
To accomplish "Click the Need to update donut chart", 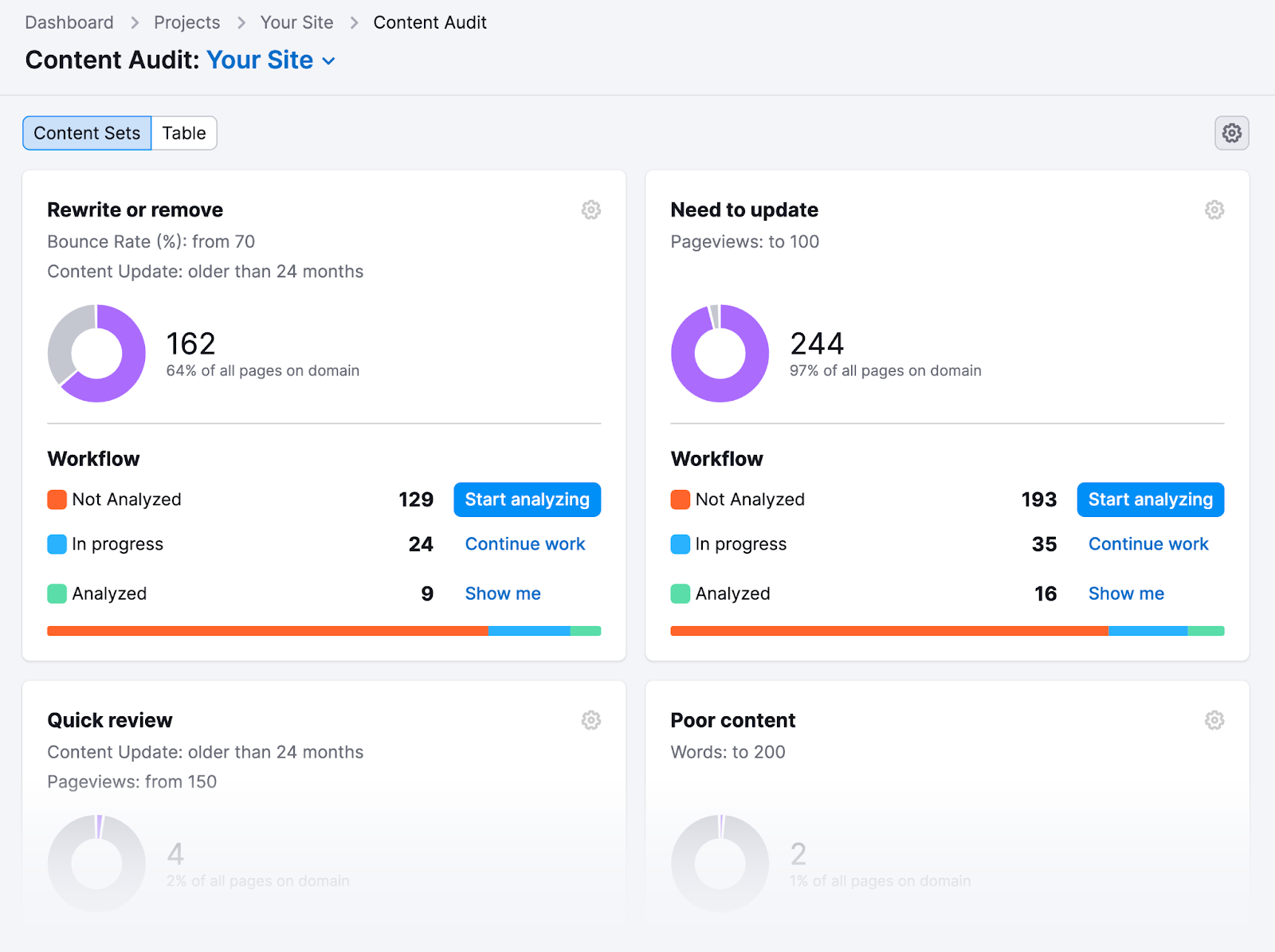I will [x=720, y=353].
